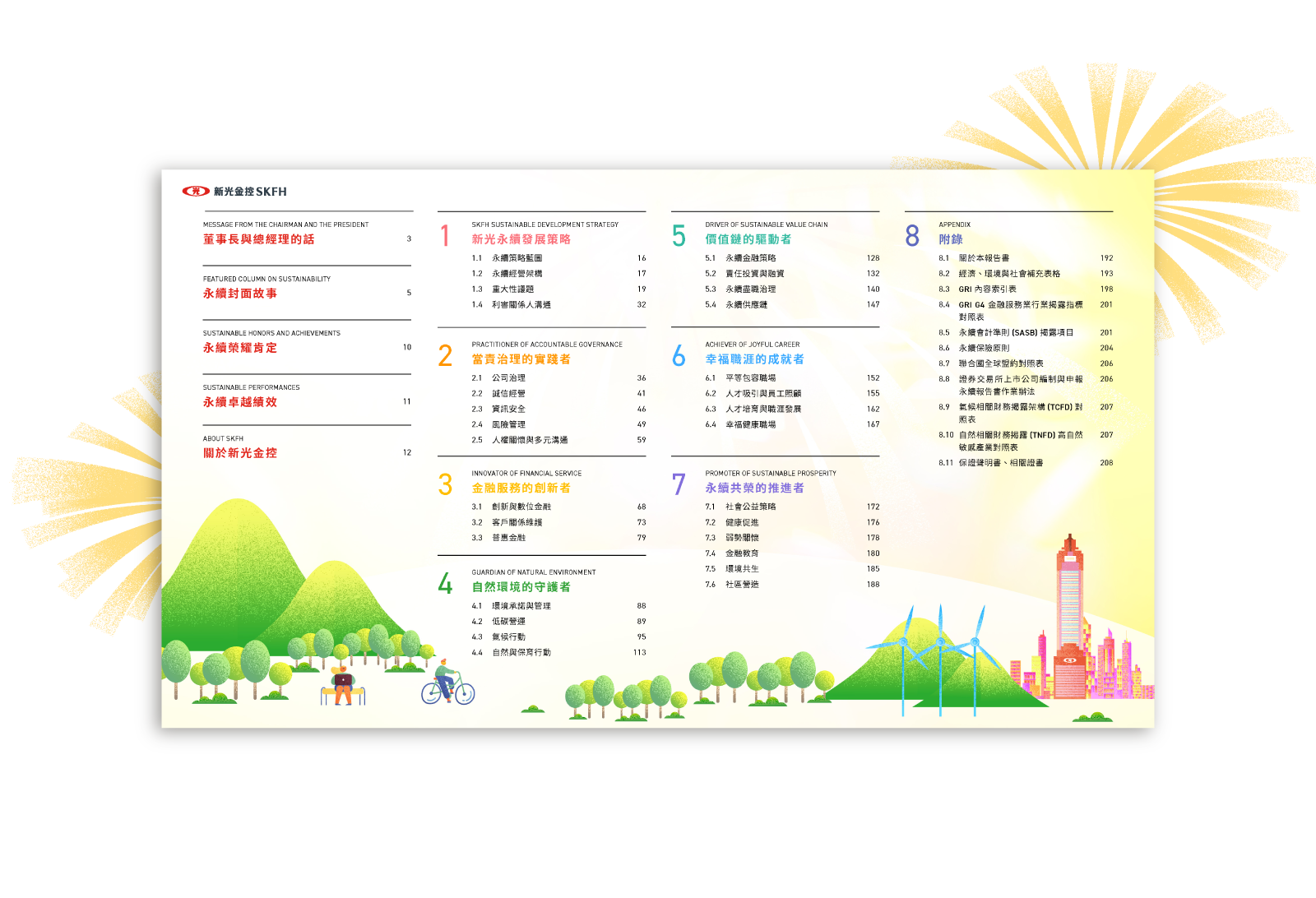The height and width of the screenshot is (898, 1316).
Task: Select the blue chapter 6 numeral
Action: (x=679, y=356)
